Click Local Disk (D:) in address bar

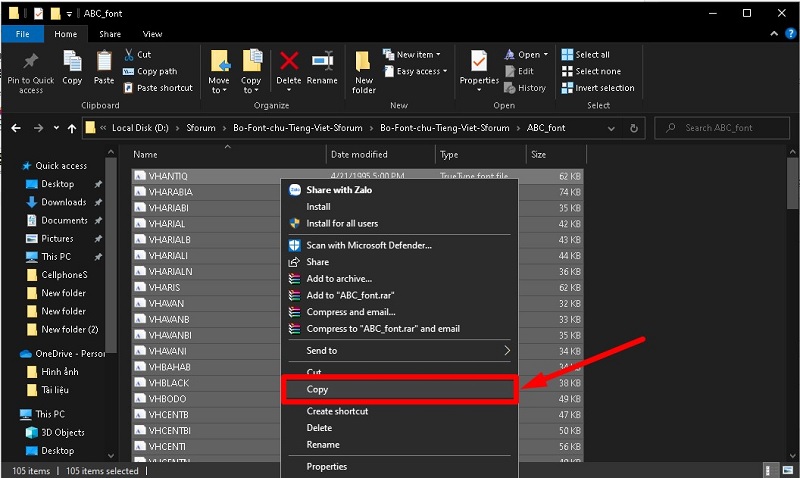pyautogui.click(x=140, y=128)
